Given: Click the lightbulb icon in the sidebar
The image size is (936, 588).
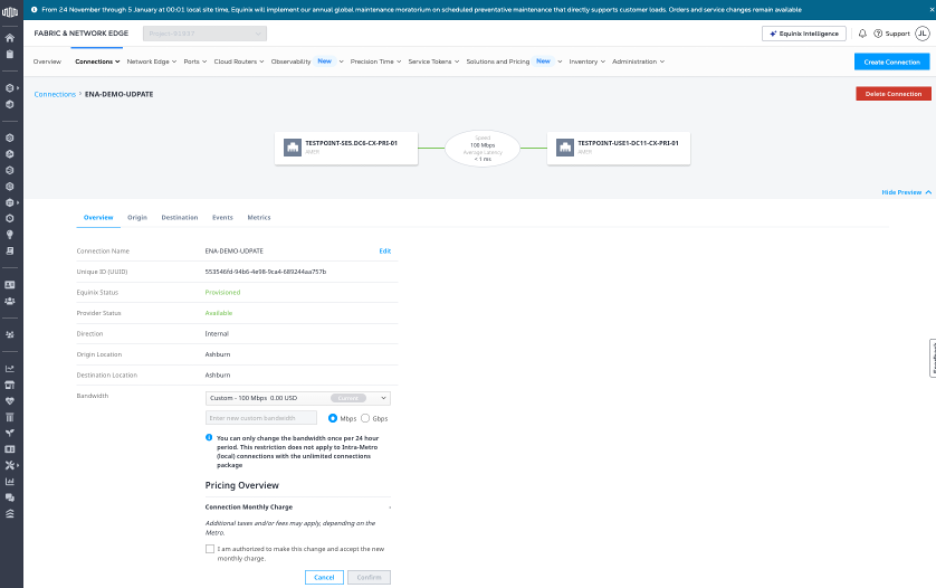Looking at the screenshot, I should pos(10,234).
